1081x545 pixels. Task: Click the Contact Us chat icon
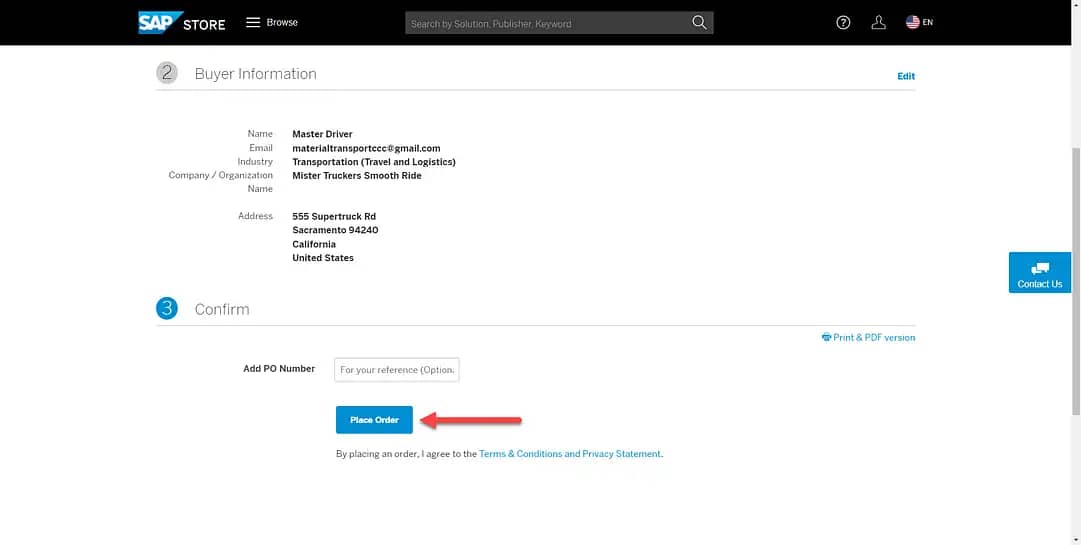coord(1040,268)
